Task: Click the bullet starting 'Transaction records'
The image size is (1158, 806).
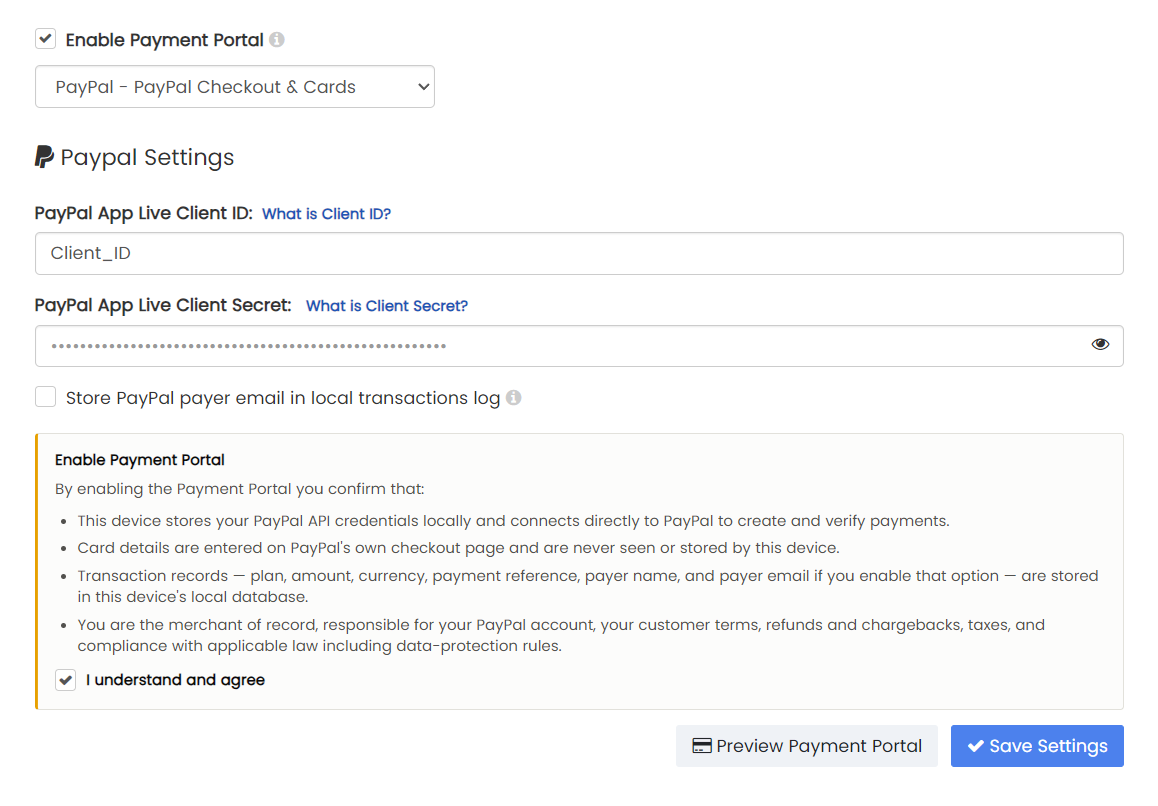Action: pos(588,586)
